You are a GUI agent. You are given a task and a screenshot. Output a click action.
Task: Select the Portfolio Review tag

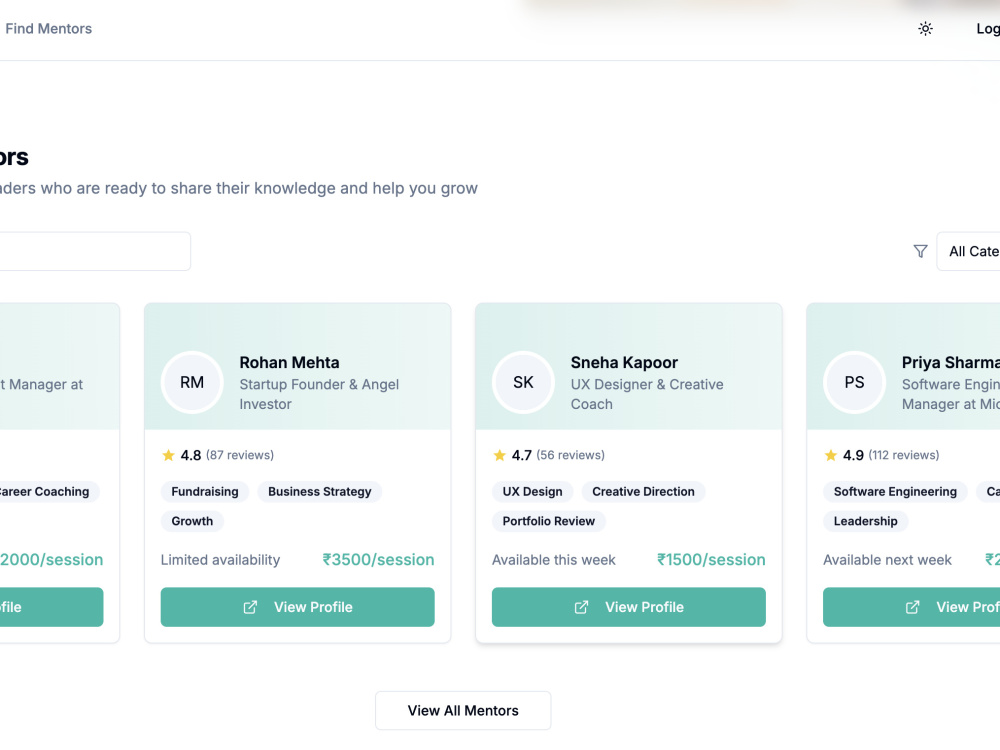click(548, 521)
